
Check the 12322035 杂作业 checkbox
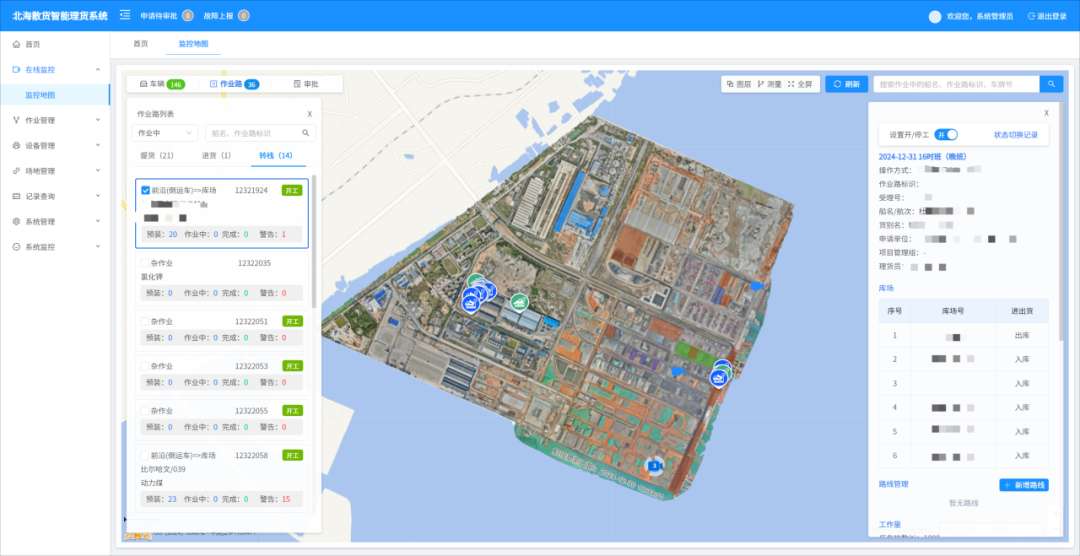point(146,264)
